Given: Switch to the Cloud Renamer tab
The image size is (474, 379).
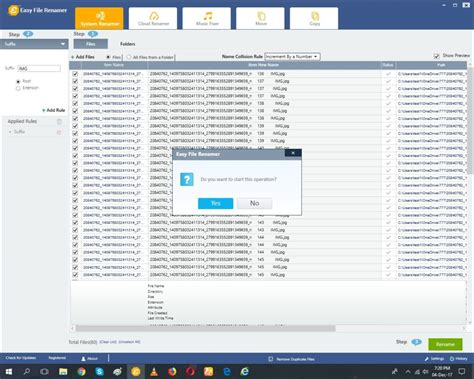Looking at the screenshot, I should pyautogui.click(x=153, y=19).
